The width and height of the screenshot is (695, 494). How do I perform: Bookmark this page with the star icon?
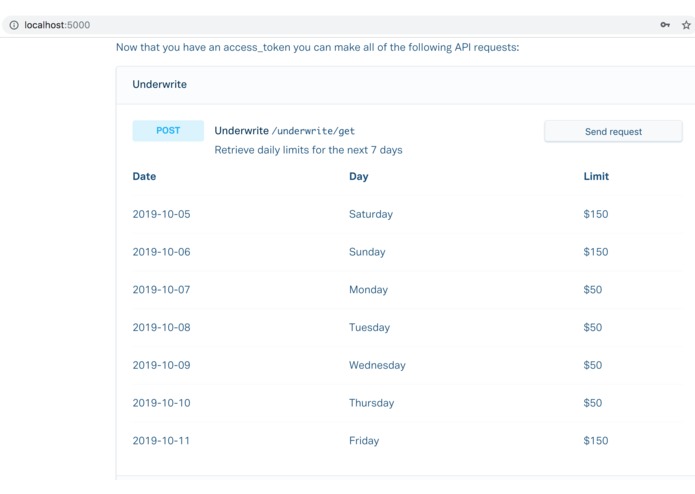[x=686, y=25]
